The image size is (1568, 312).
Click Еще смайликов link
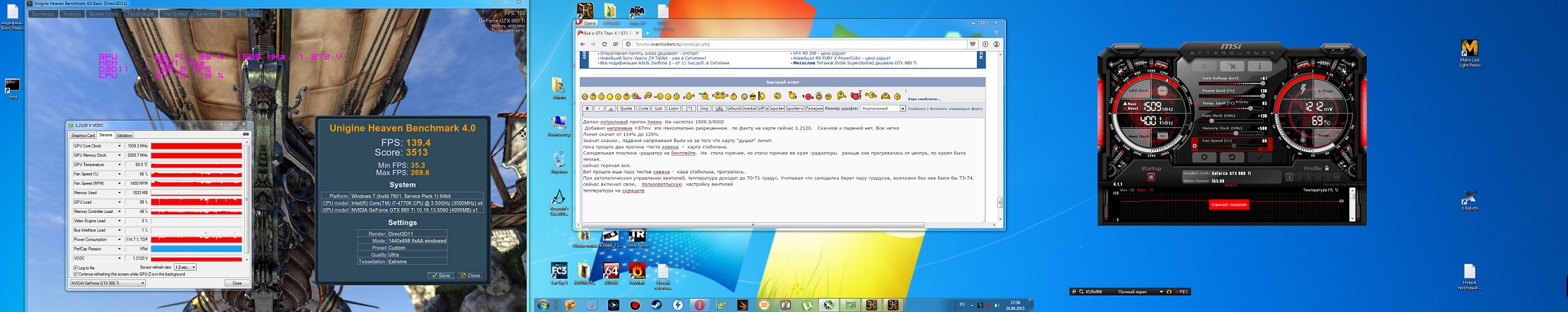[x=924, y=99]
